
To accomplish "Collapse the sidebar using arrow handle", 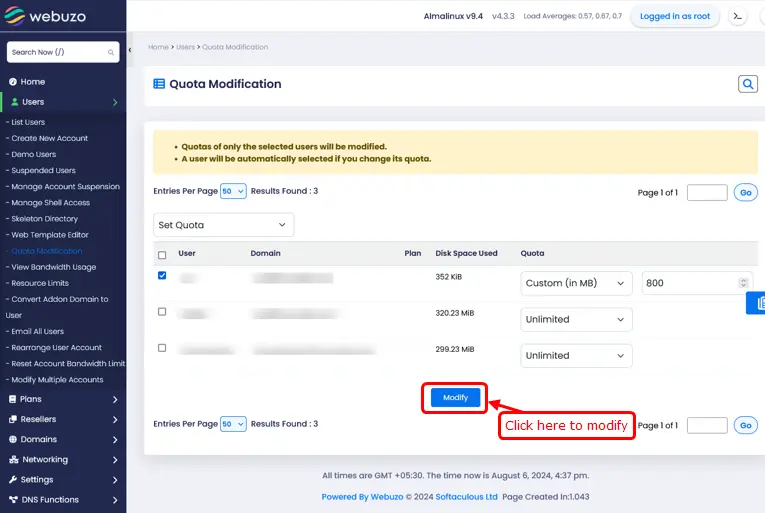I will pyautogui.click(x=130, y=50).
